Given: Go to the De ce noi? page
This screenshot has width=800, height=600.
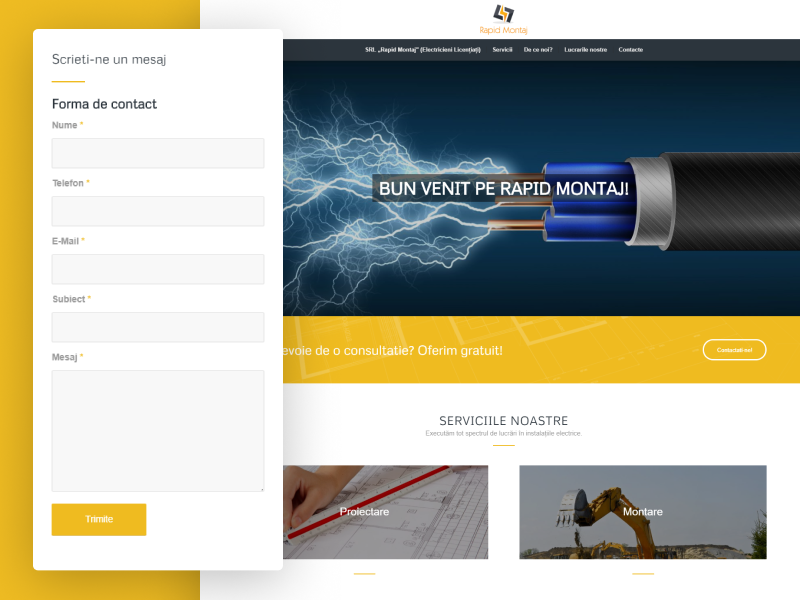Looking at the screenshot, I should 538,50.
